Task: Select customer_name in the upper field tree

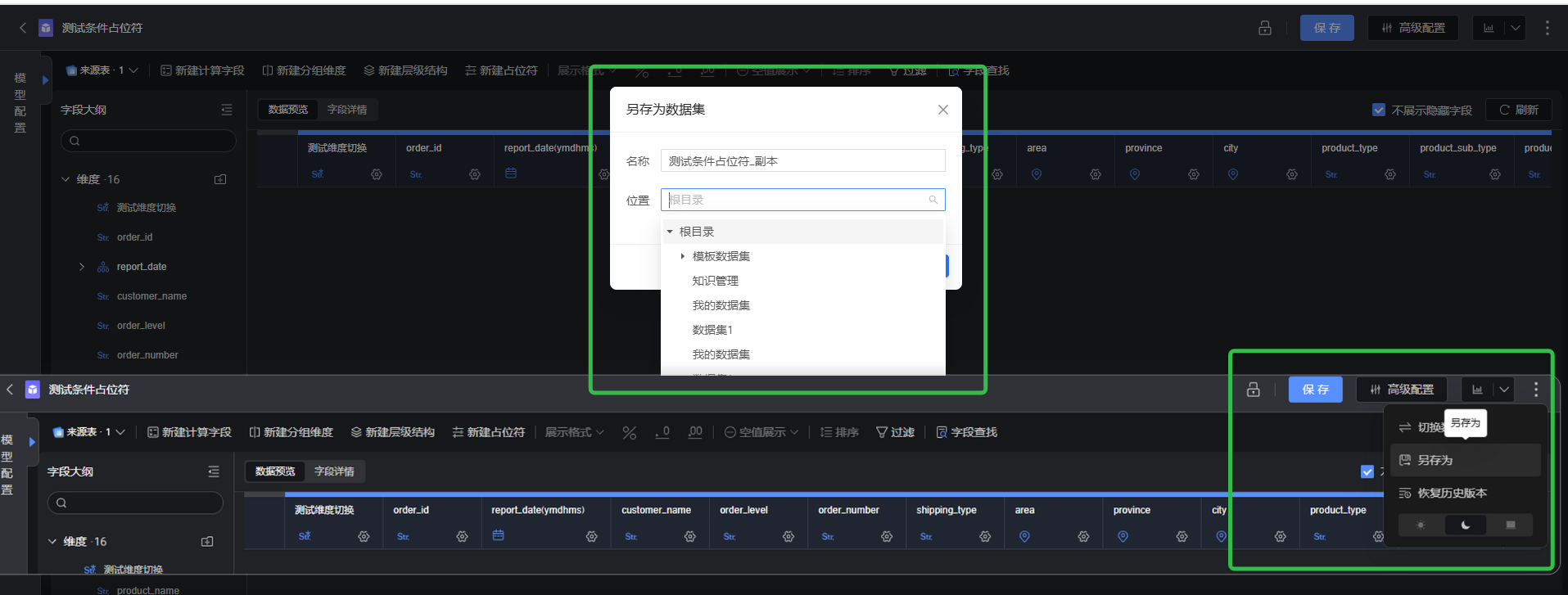Action: tap(151, 296)
